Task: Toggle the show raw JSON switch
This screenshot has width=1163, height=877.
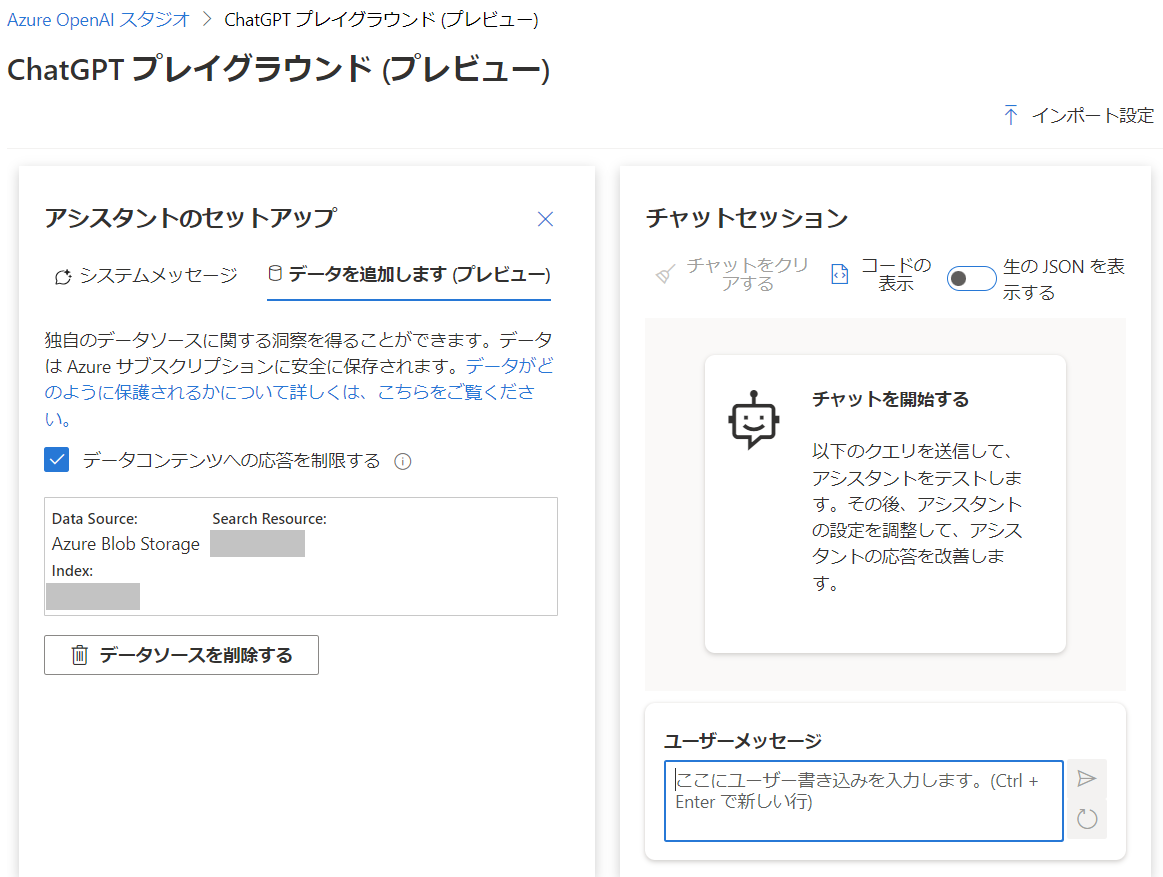Action: (x=971, y=278)
